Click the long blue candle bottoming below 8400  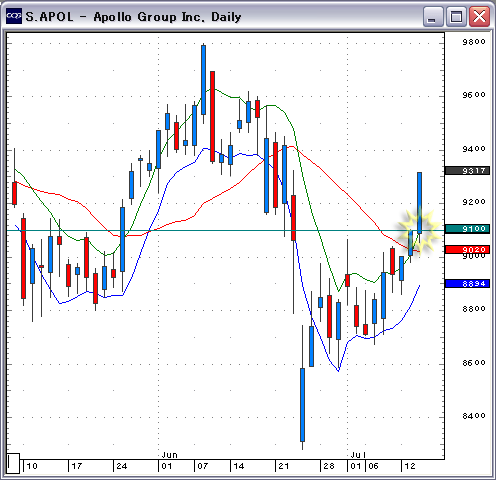(302, 405)
